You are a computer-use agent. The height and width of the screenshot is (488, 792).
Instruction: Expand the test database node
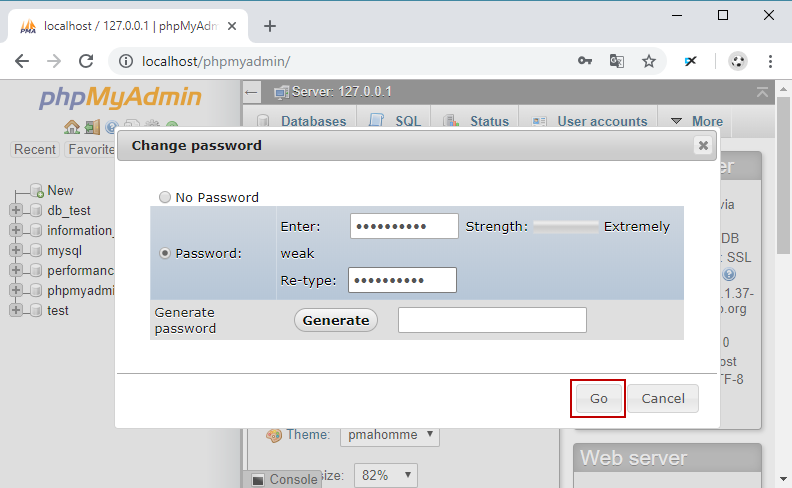pos(16,310)
